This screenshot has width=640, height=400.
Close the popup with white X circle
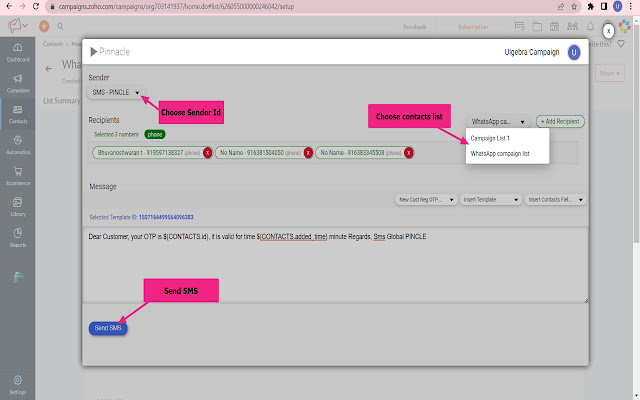click(x=608, y=31)
